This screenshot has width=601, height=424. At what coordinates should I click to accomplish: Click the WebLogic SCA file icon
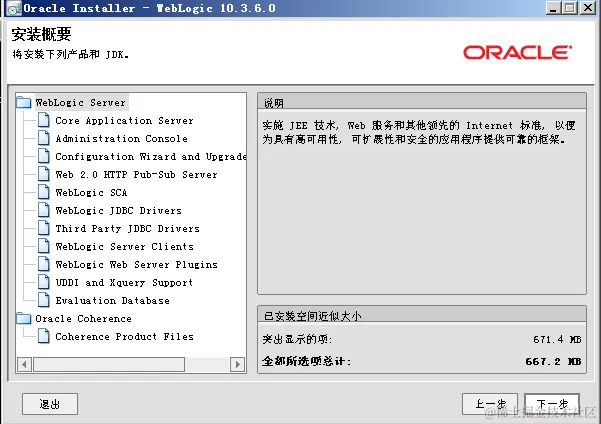coord(44,192)
